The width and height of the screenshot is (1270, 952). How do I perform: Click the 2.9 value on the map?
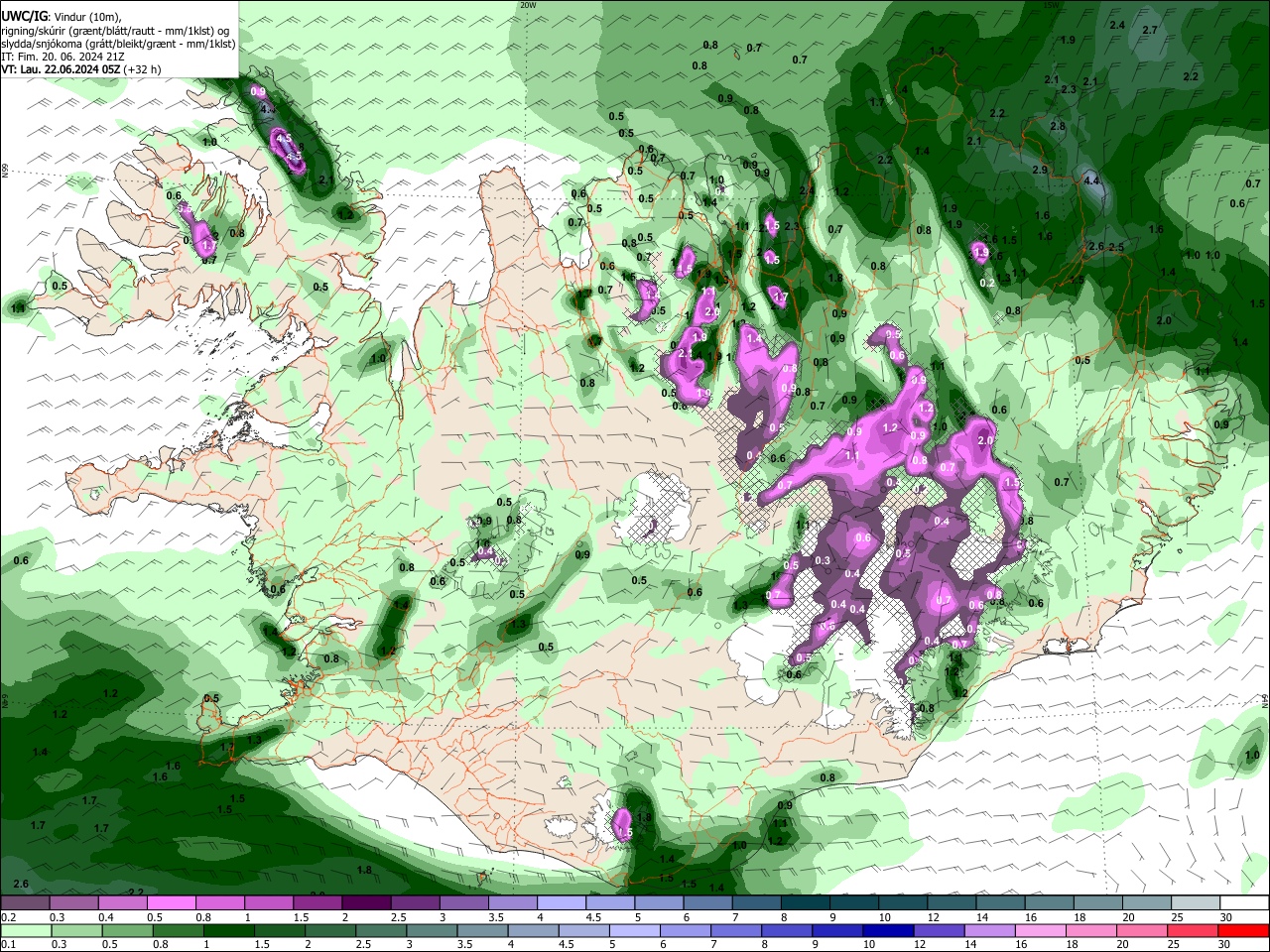coord(1040,170)
